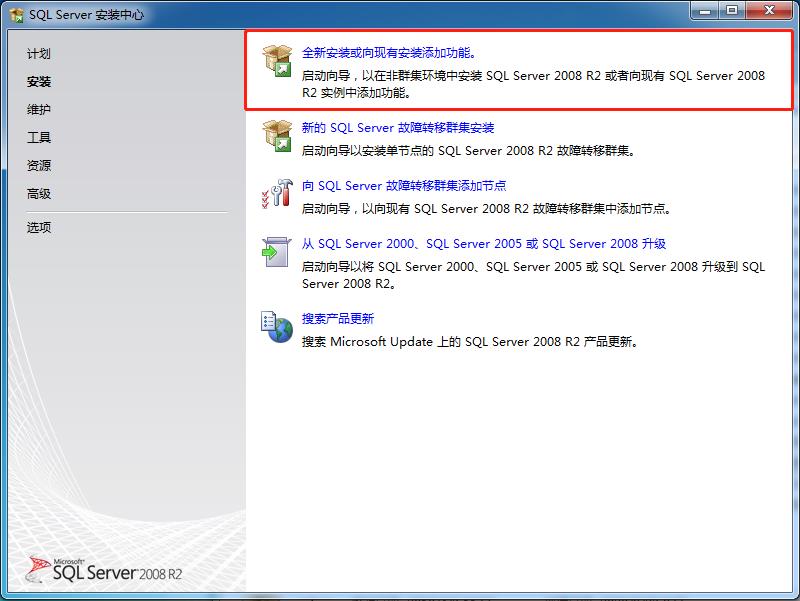Image resolution: width=800 pixels, height=601 pixels.
Task: Click the green upgrade arrow icon
Action: [x=273, y=250]
